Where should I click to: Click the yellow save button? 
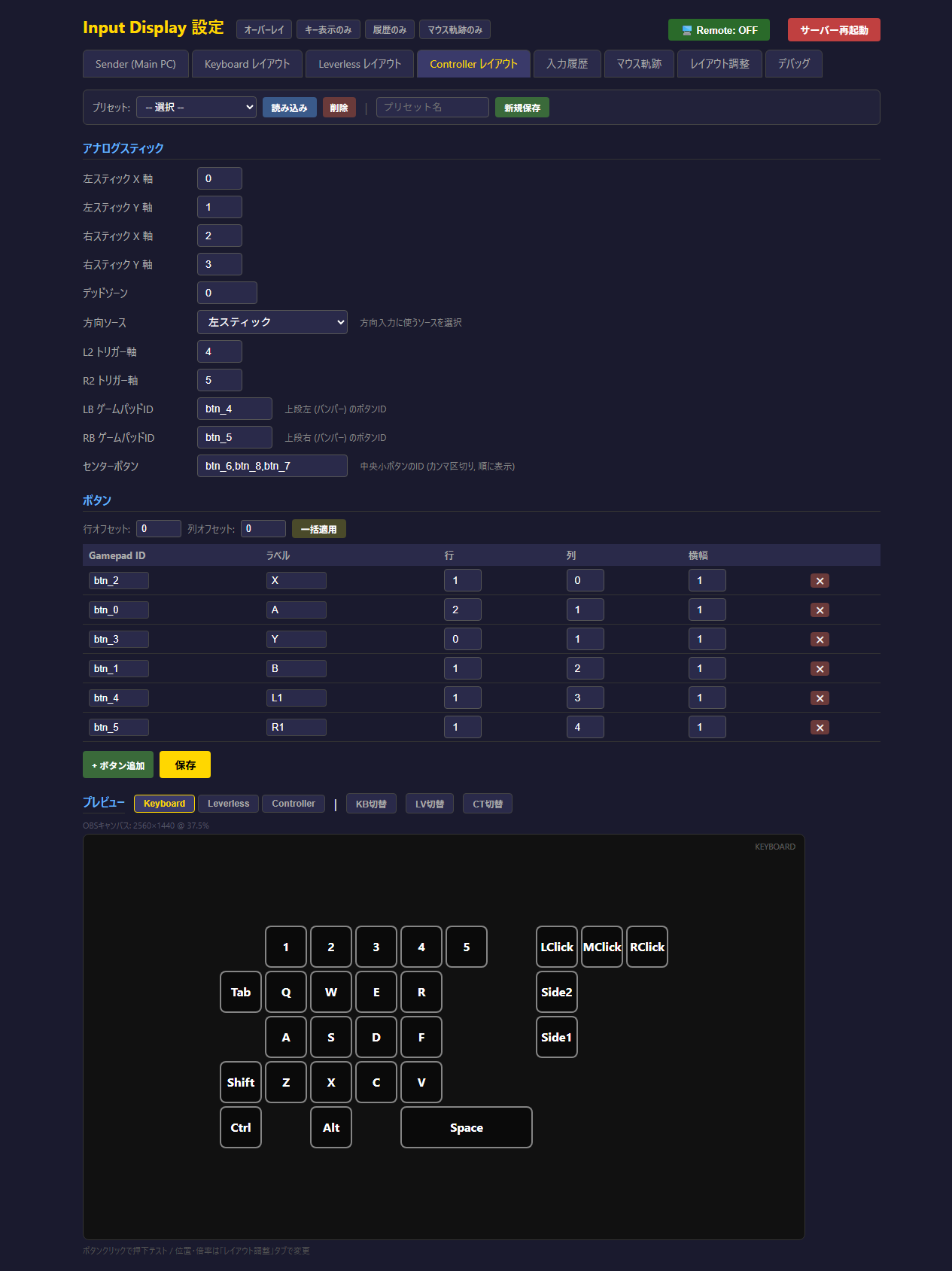pos(185,765)
